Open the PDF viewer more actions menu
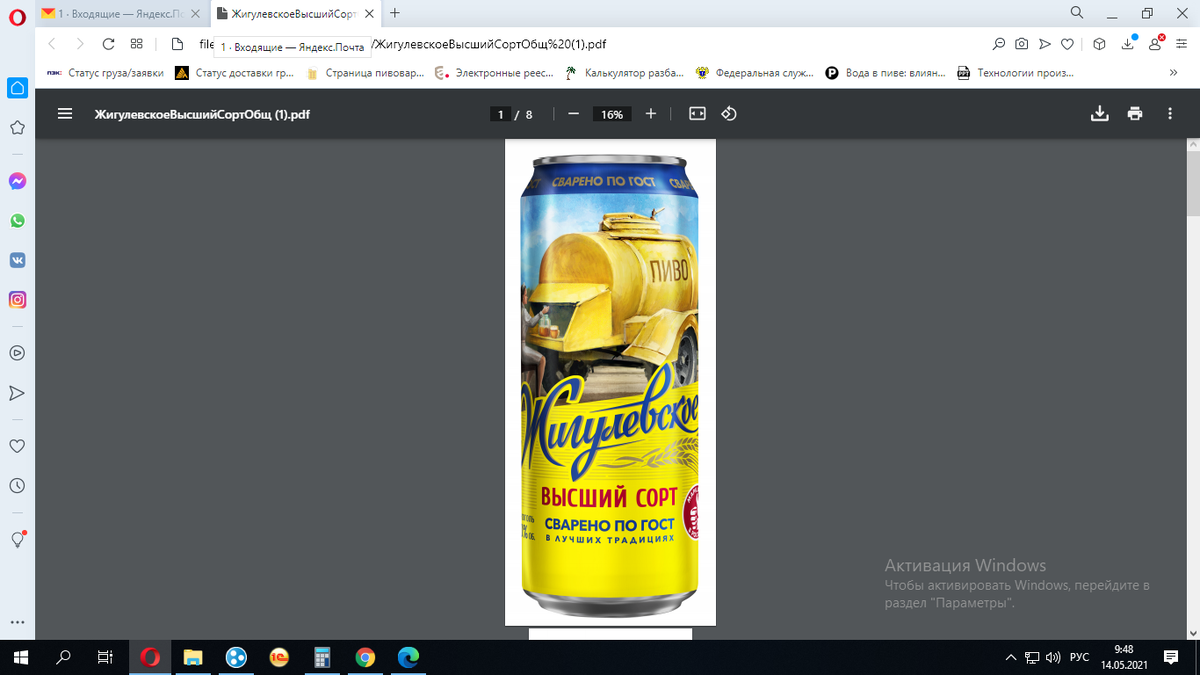The image size is (1200, 675). pos(1170,114)
